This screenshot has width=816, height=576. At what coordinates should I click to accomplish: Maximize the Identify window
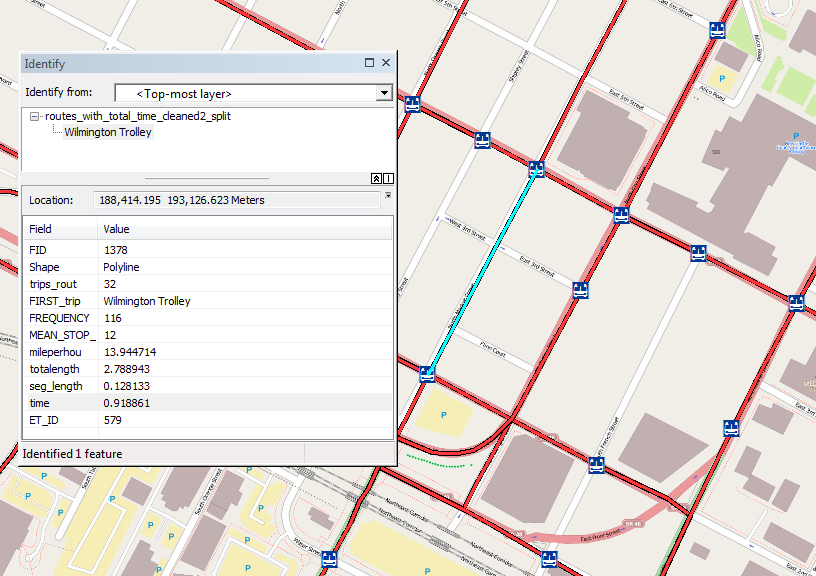(369, 63)
